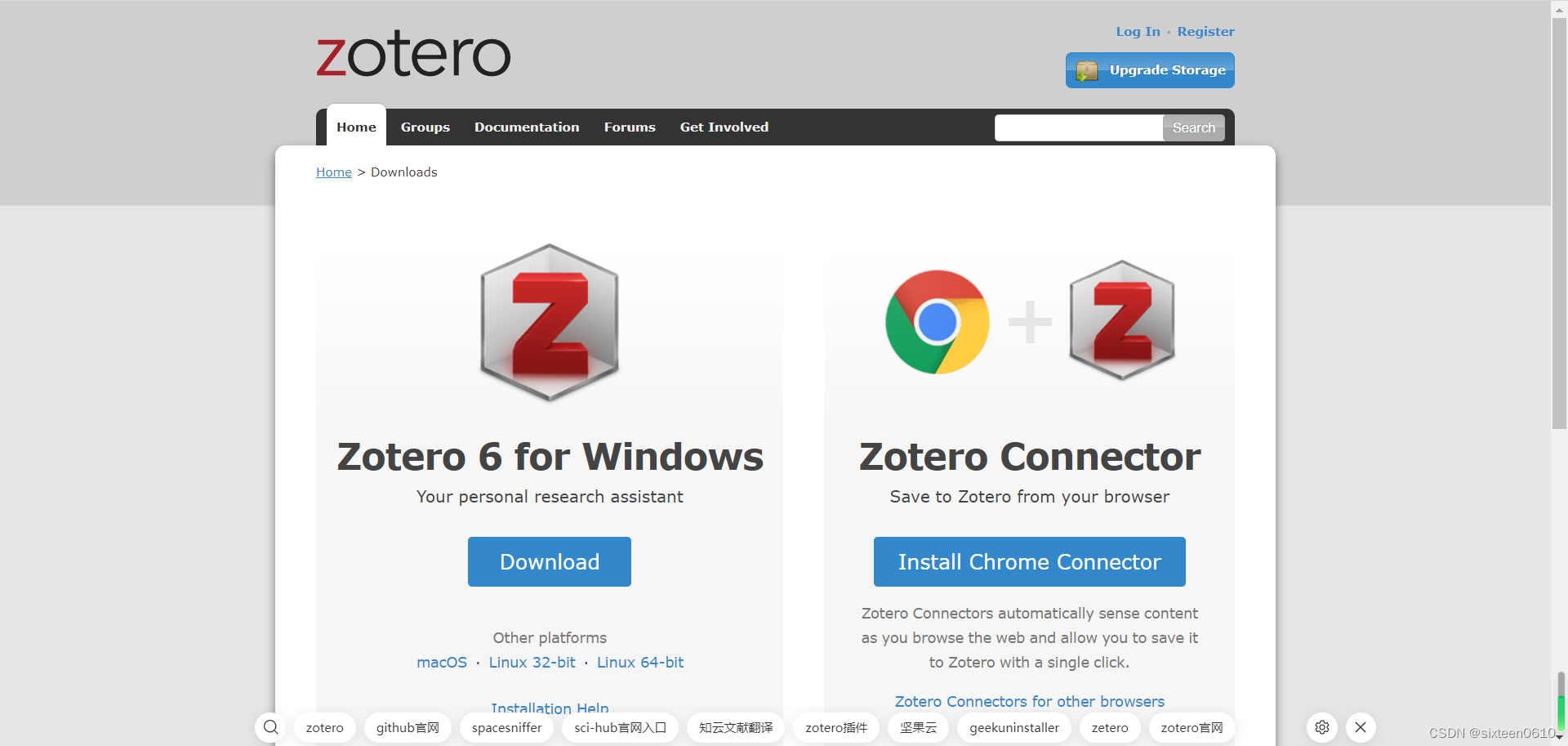The height and width of the screenshot is (746, 1568).
Task: Click Install Chrome Connector
Action: point(1028,561)
